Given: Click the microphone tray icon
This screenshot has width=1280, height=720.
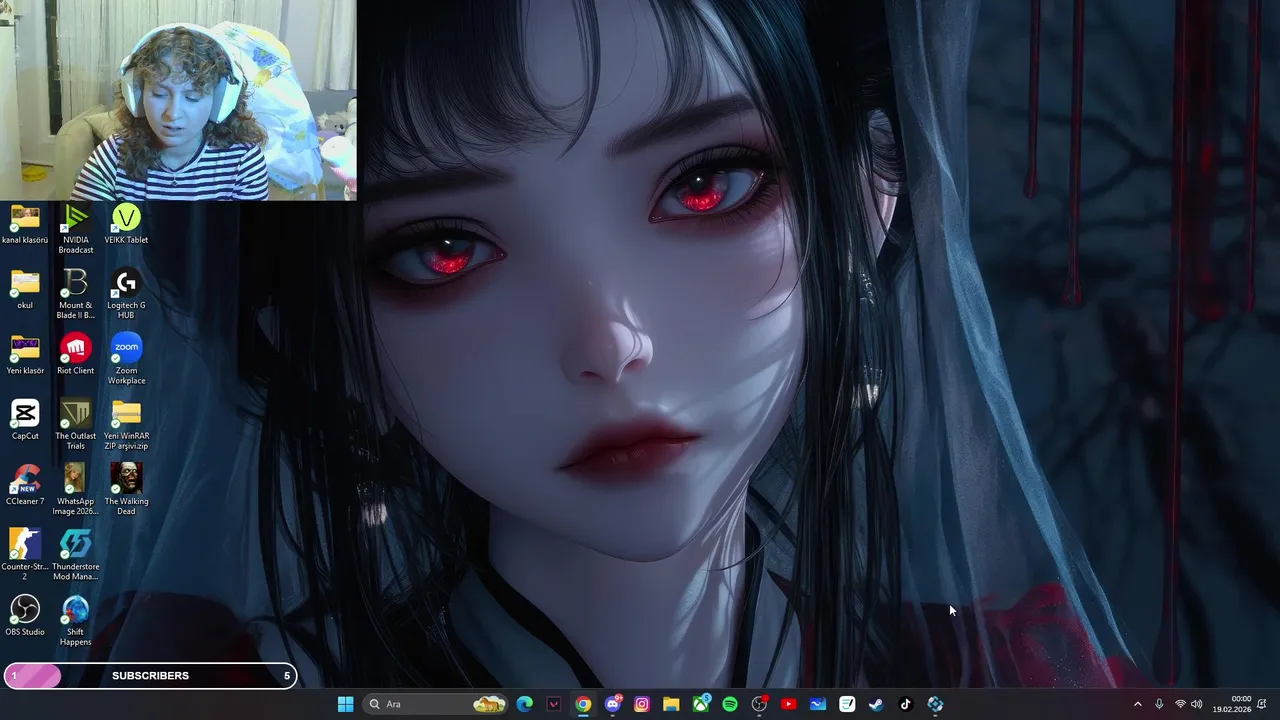Looking at the screenshot, I should 1159,704.
